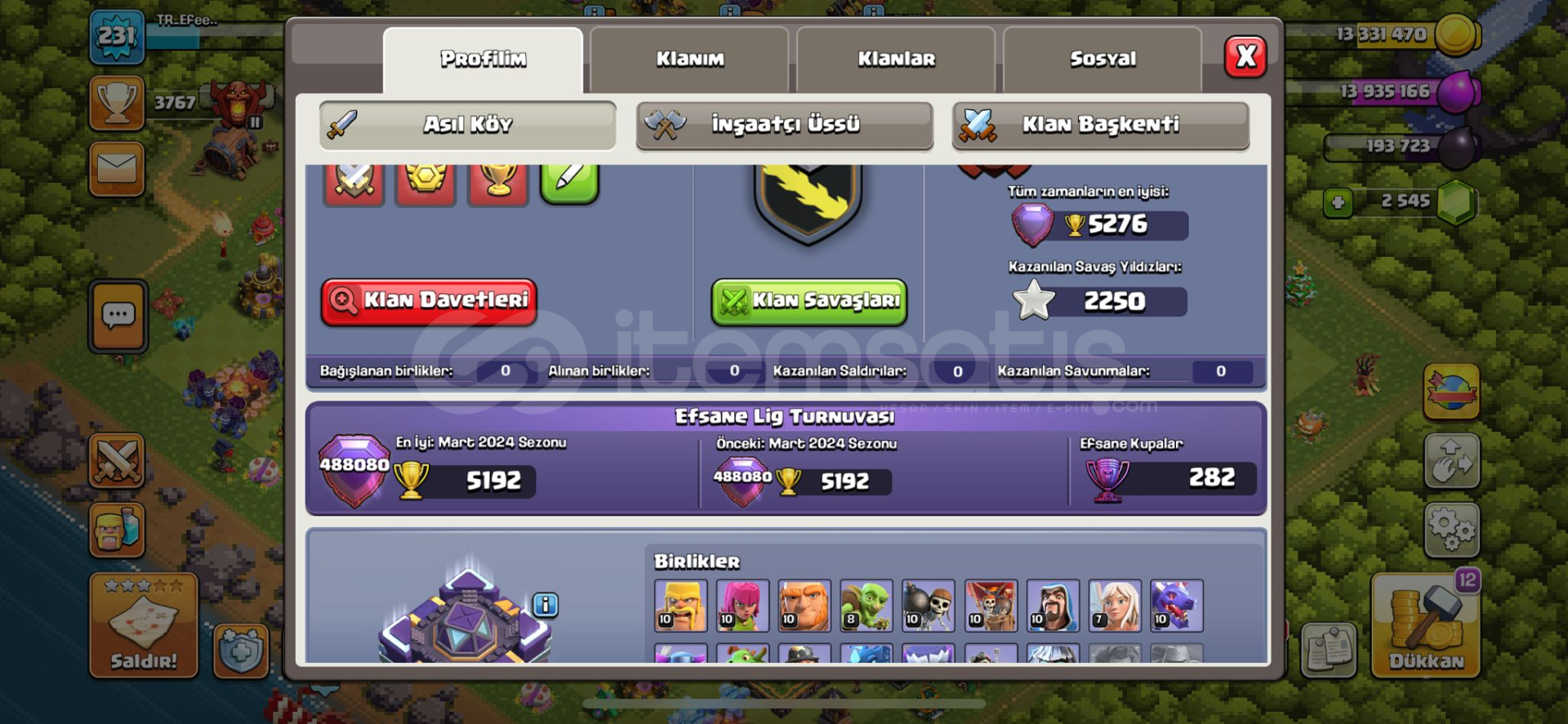Switch to the Sosyal tab
Viewport: 1568px width, 724px height.
pyautogui.click(x=1102, y=60)
